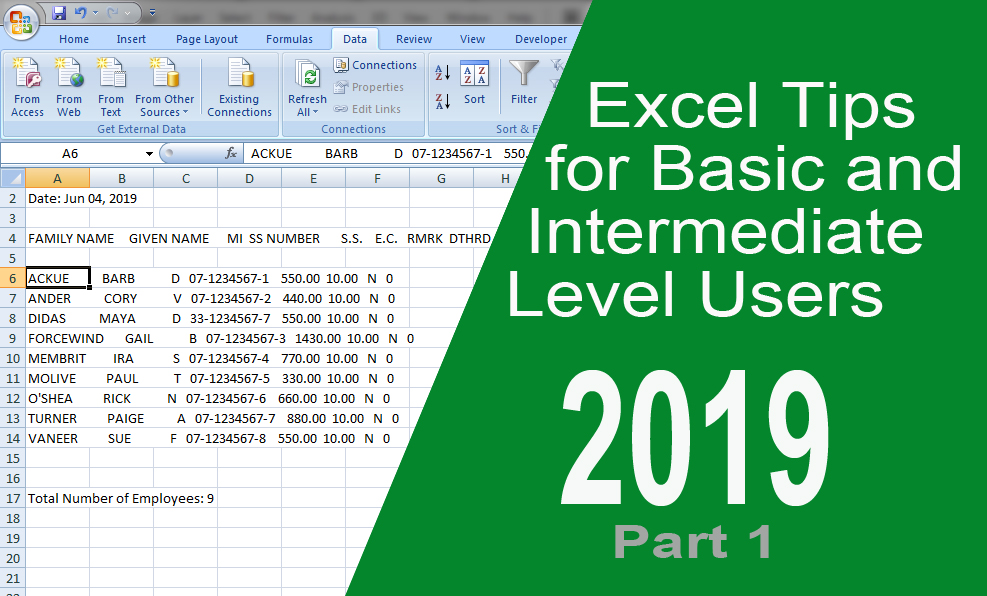Open the Developer tab
Viewport: 987px width, 596px height.
540,38
